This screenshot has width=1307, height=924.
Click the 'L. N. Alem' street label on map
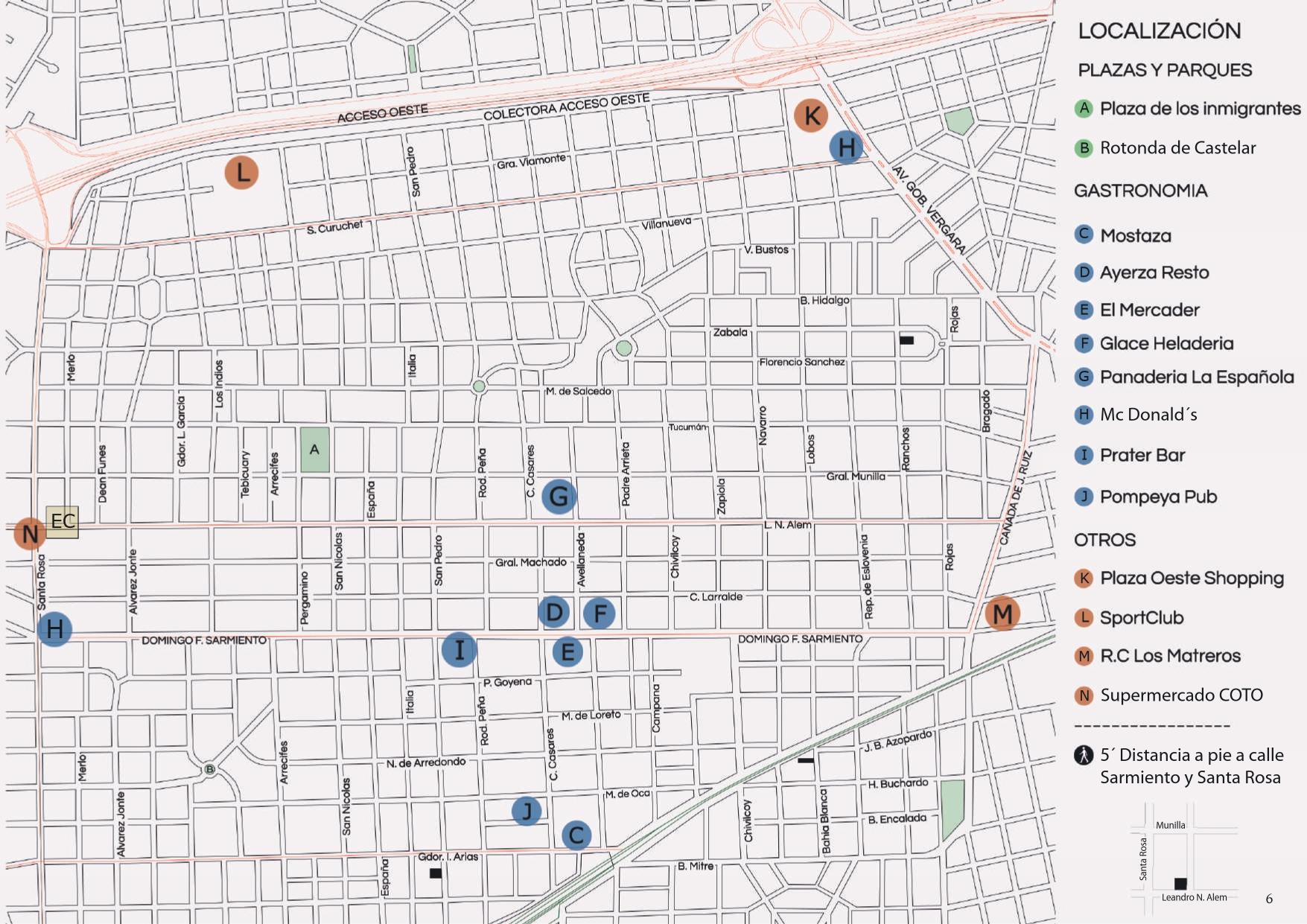point(787,525)
